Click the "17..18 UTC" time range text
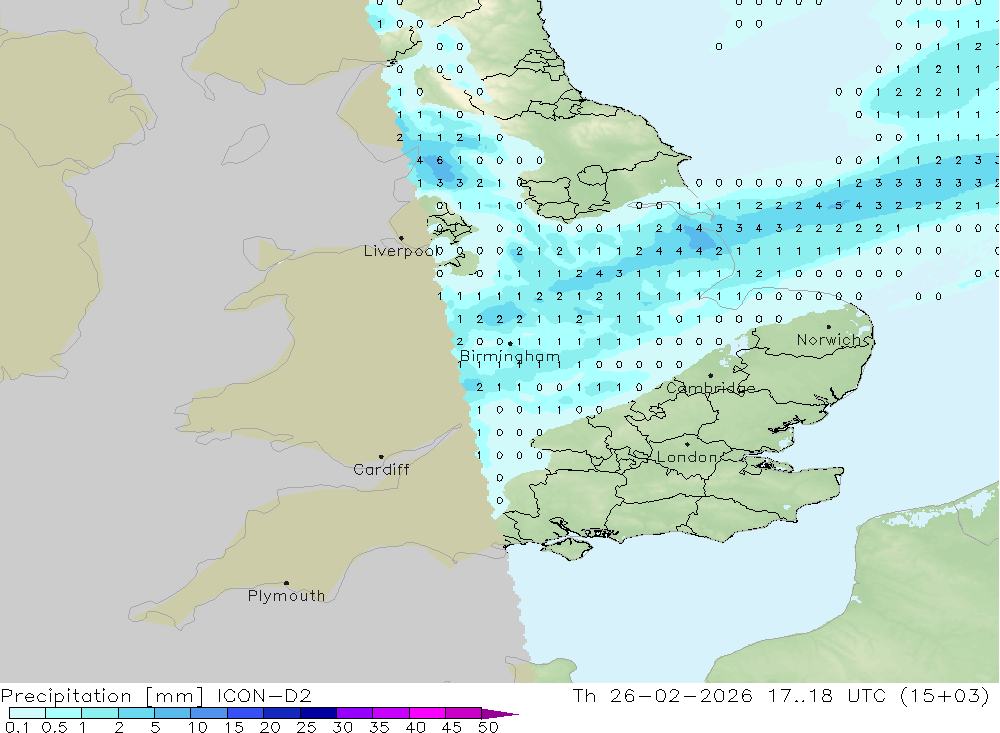1000x733 pixels. point(827,696)
